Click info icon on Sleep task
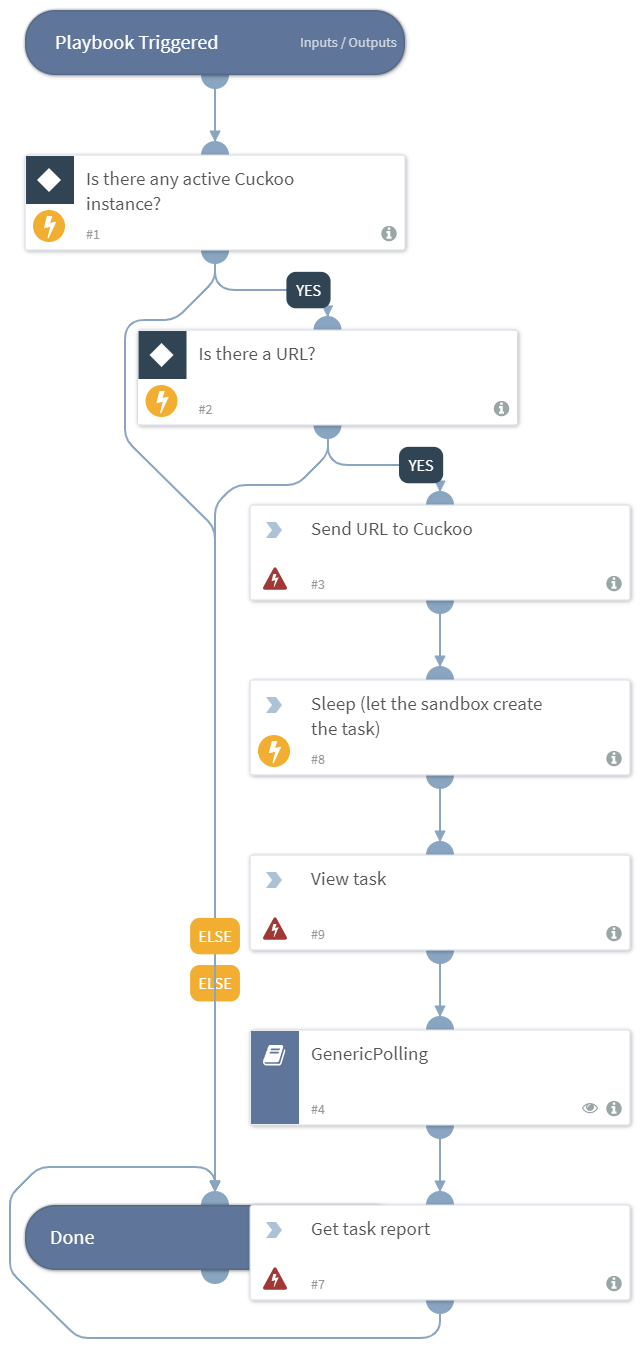The width and height of the screenshot is (640, 1348). click(x=614, y=759)
